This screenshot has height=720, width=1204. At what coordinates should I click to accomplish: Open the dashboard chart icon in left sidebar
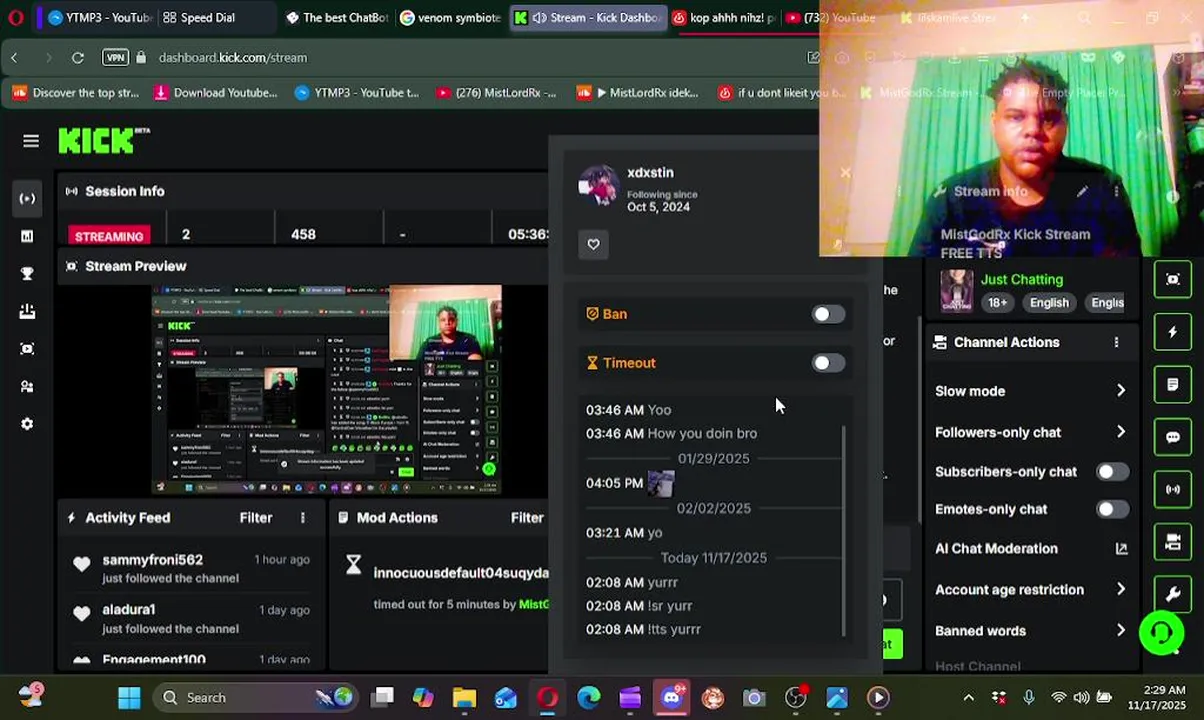pyautogui.click(x=27, y=236)
